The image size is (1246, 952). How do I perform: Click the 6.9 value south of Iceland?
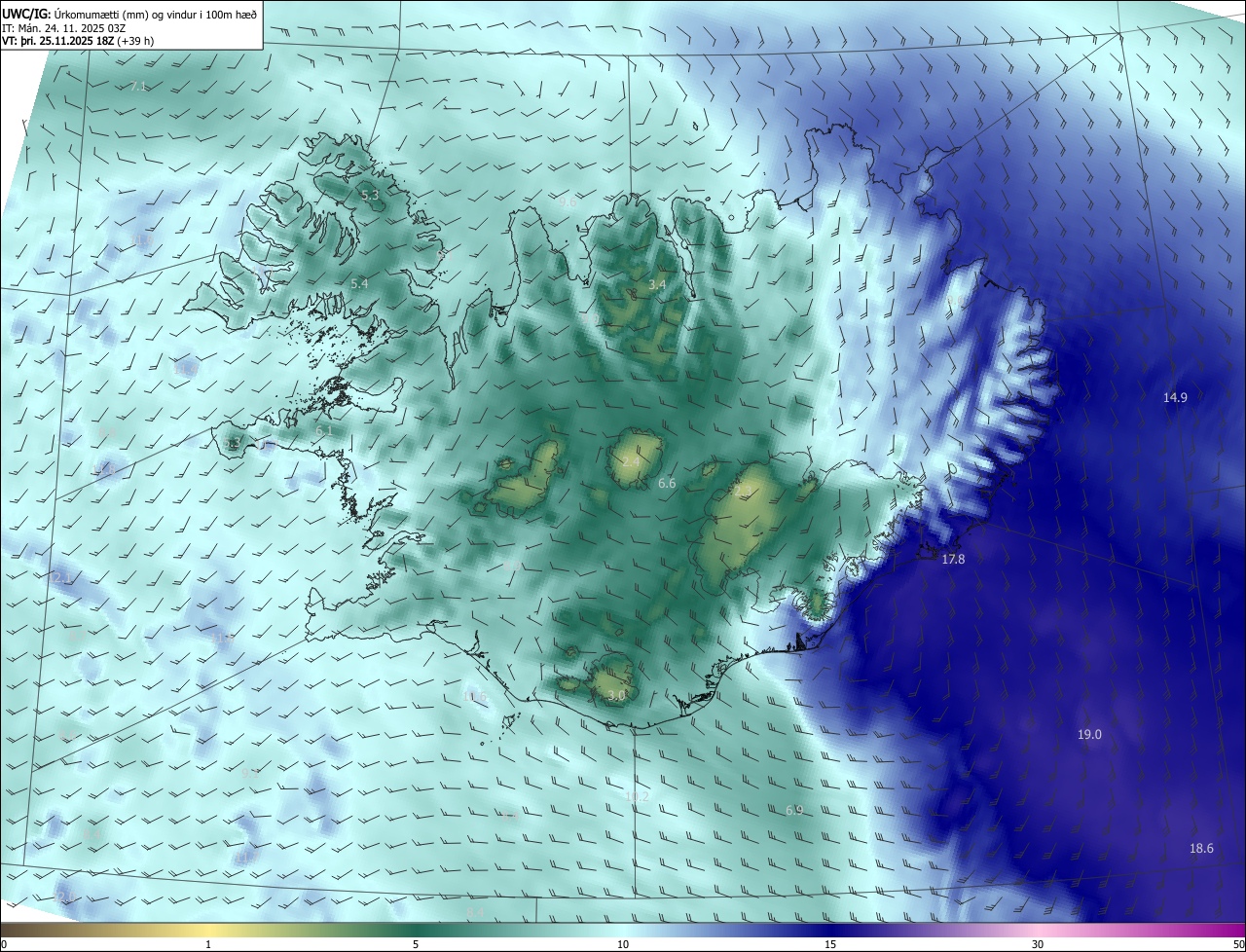pyautogui.click(x=794, y=811)
